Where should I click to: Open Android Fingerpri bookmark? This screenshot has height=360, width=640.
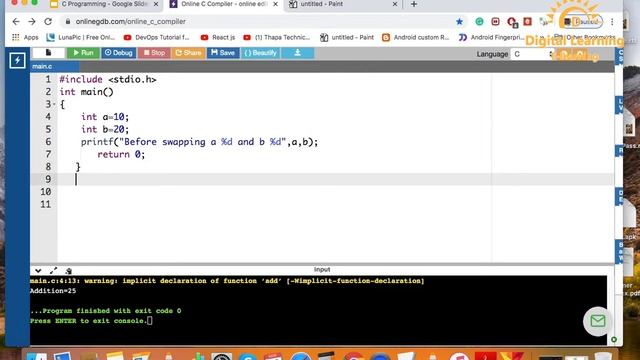[x=491, y=38]
